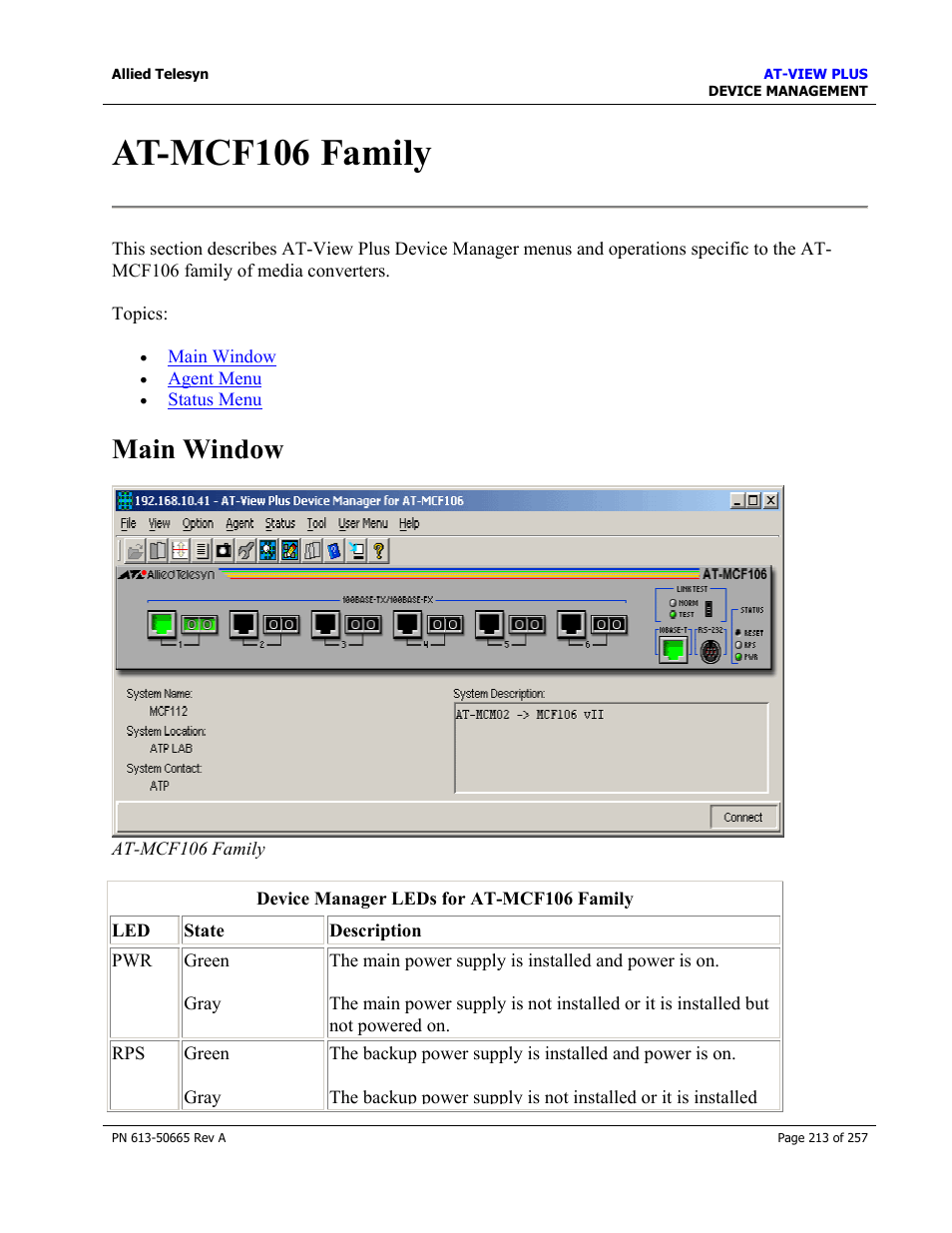Click the text list toolbar icon
The height and width of the screenshot is (1233, 952).
[202, 550]
